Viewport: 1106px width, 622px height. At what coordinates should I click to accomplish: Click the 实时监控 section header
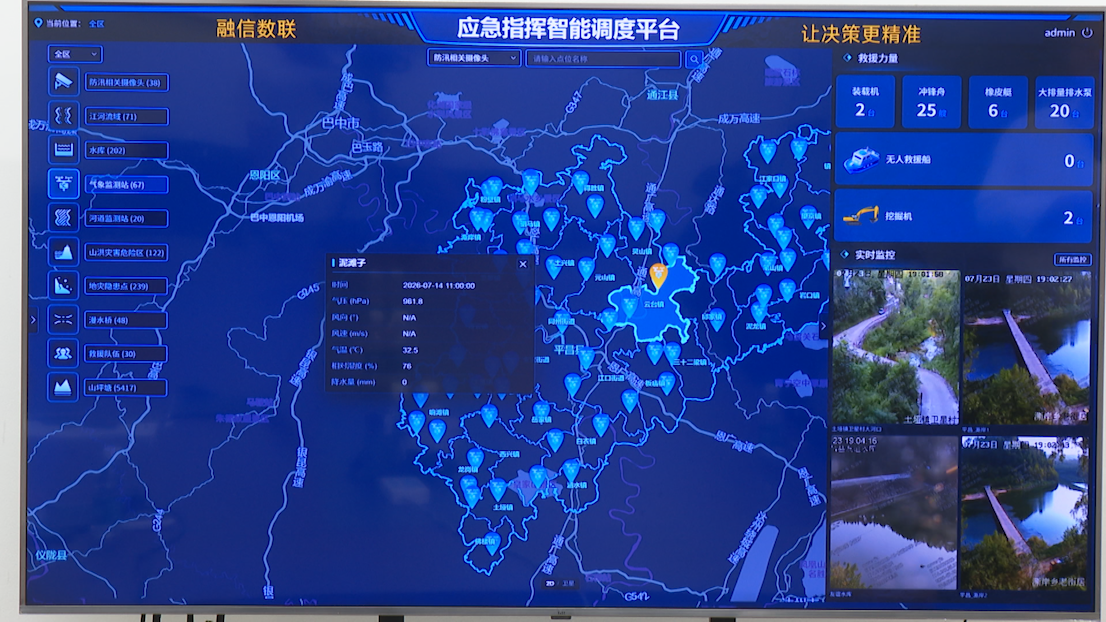[875, 255]
